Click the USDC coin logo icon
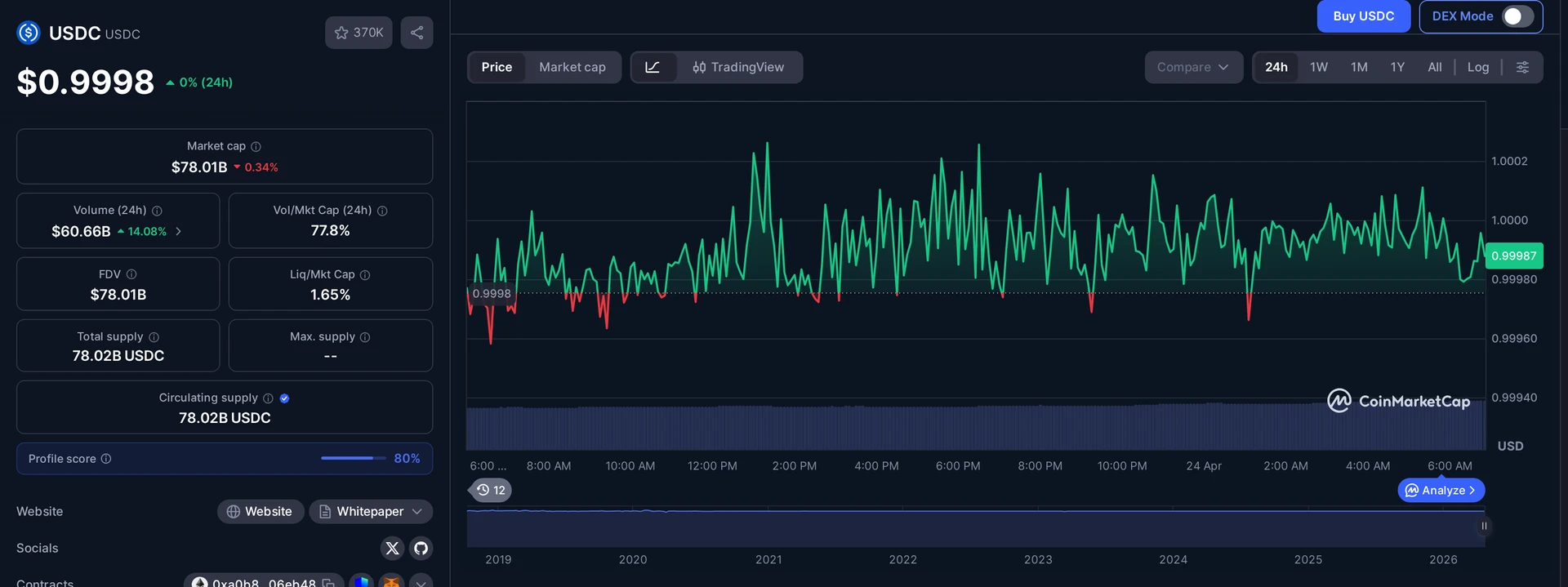1568x587 pixels. (x=29, y=33)
